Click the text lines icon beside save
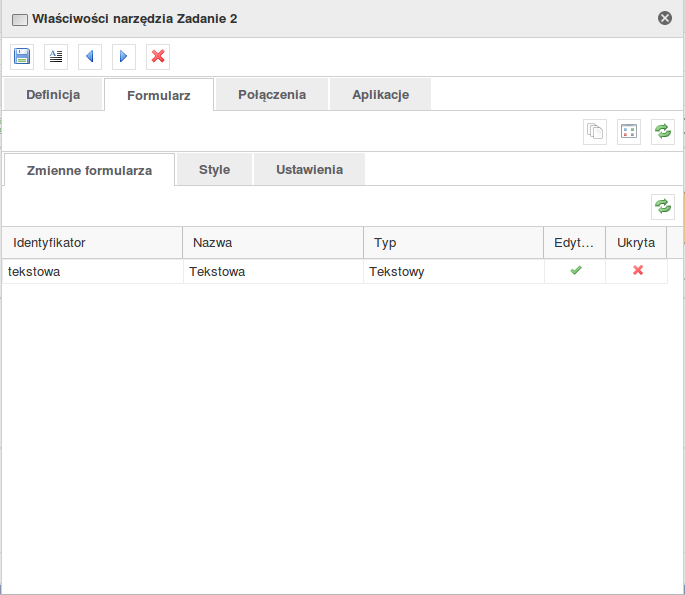Image resolution: width=685 pixels, height=595 pixels. (56, 57)
